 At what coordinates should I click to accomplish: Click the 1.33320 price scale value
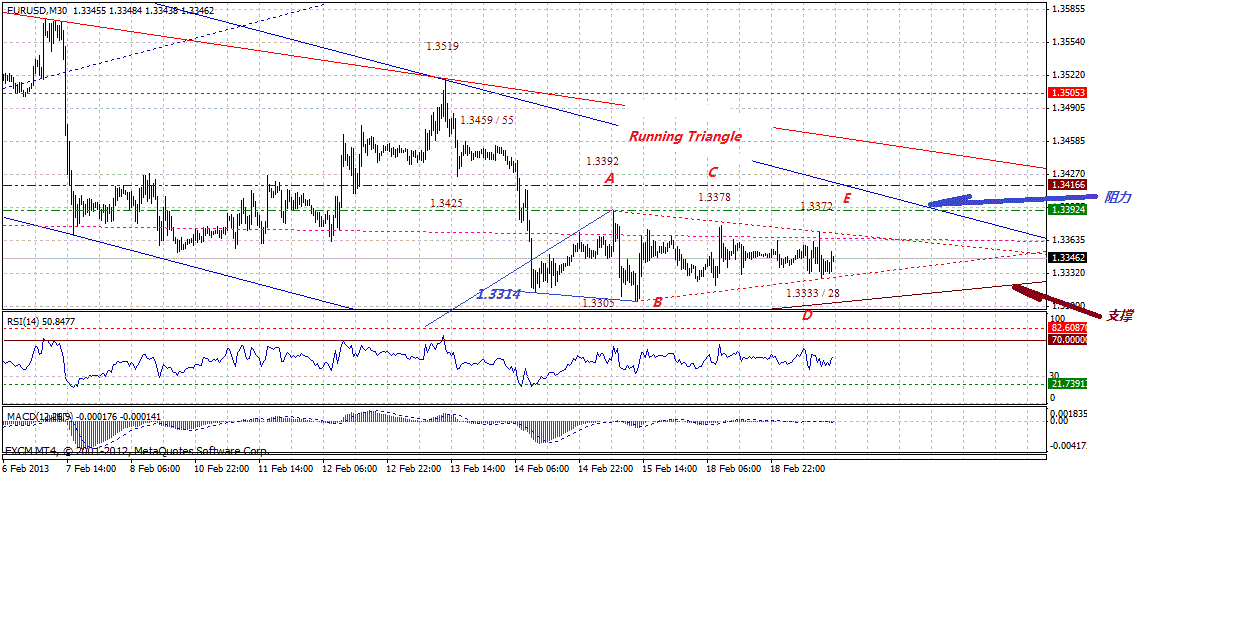tap(1070, 272)
